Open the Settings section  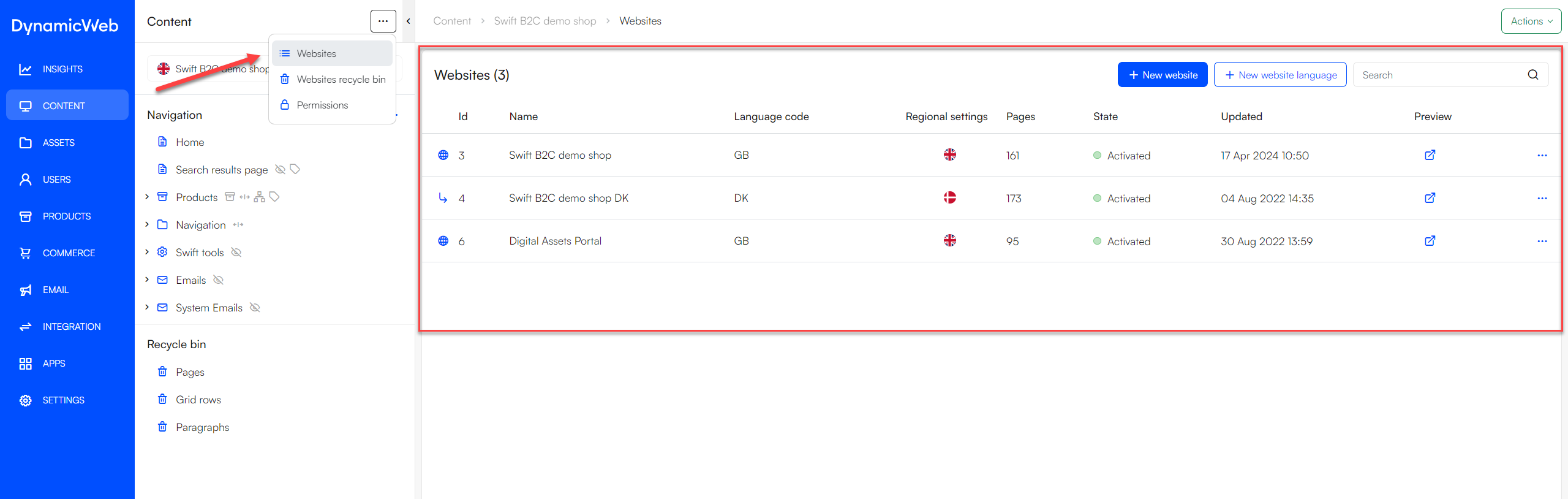(67, 400)
